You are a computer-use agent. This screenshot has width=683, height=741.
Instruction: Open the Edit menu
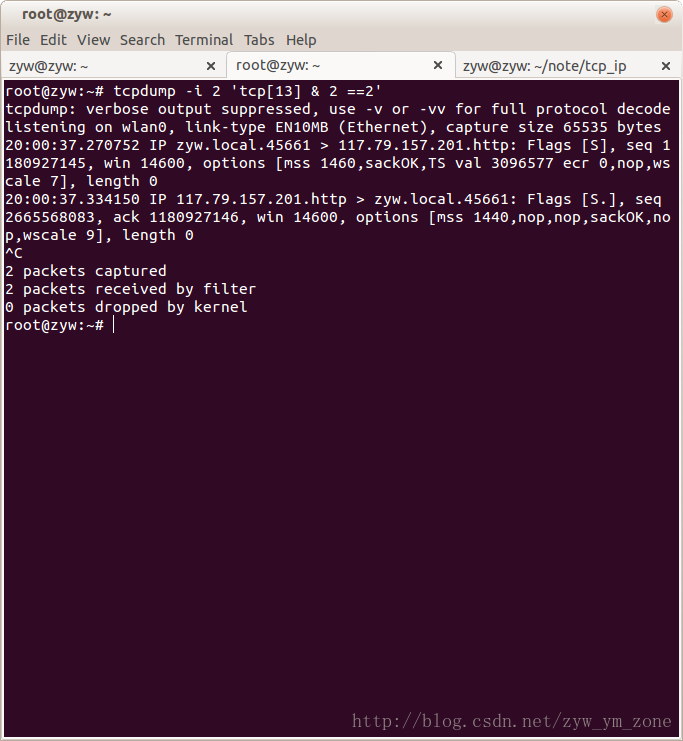53,40
